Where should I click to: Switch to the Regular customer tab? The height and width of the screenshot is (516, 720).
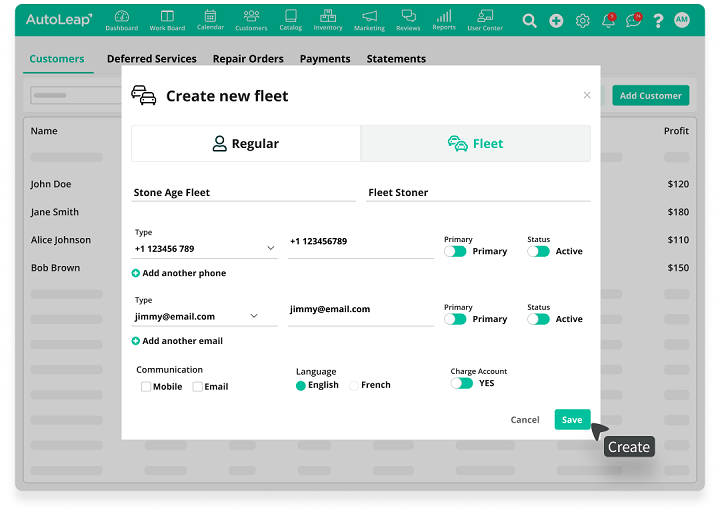tap(246, 144)
